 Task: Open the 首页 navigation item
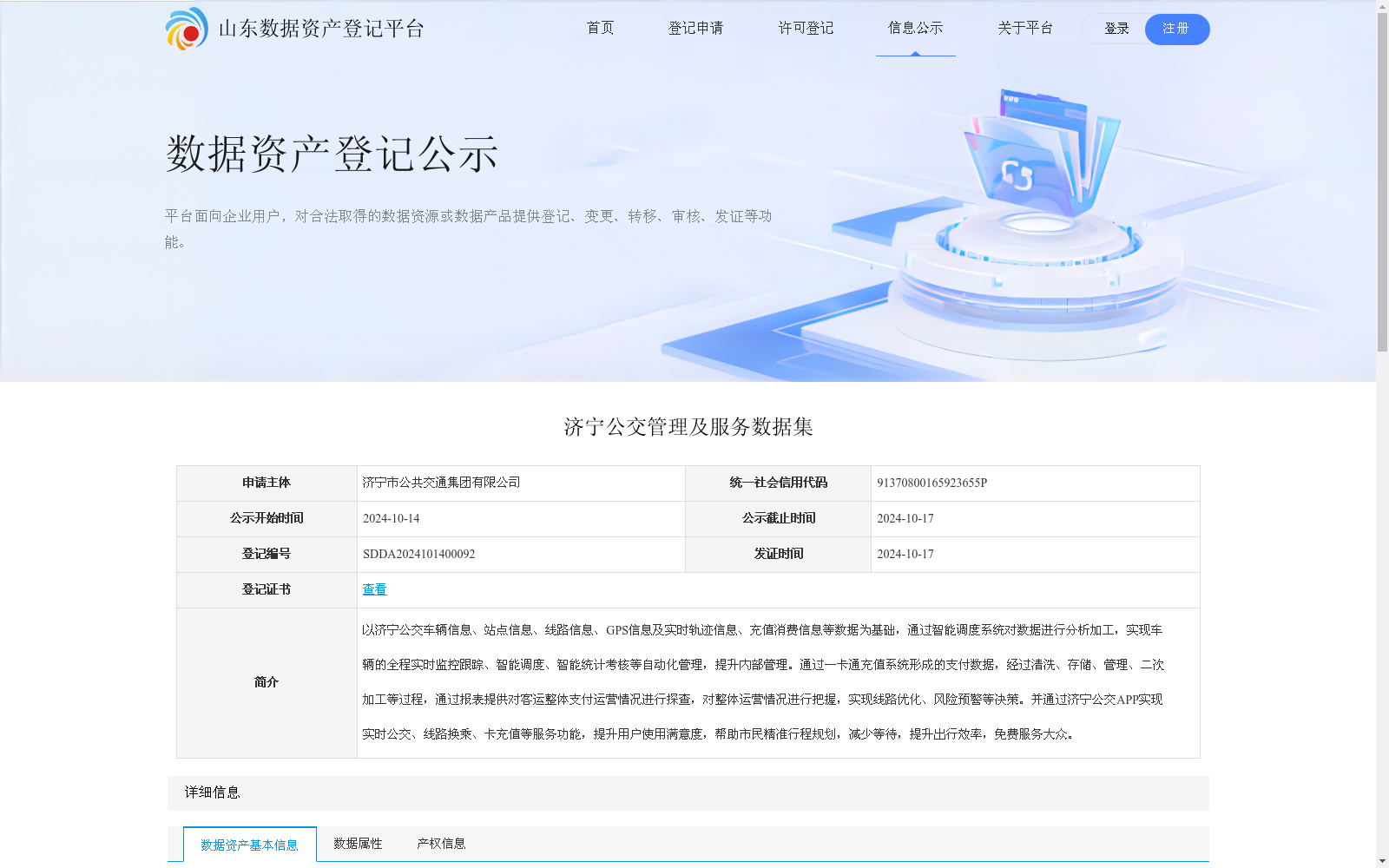pyautogui.click(x=600, y=29)
